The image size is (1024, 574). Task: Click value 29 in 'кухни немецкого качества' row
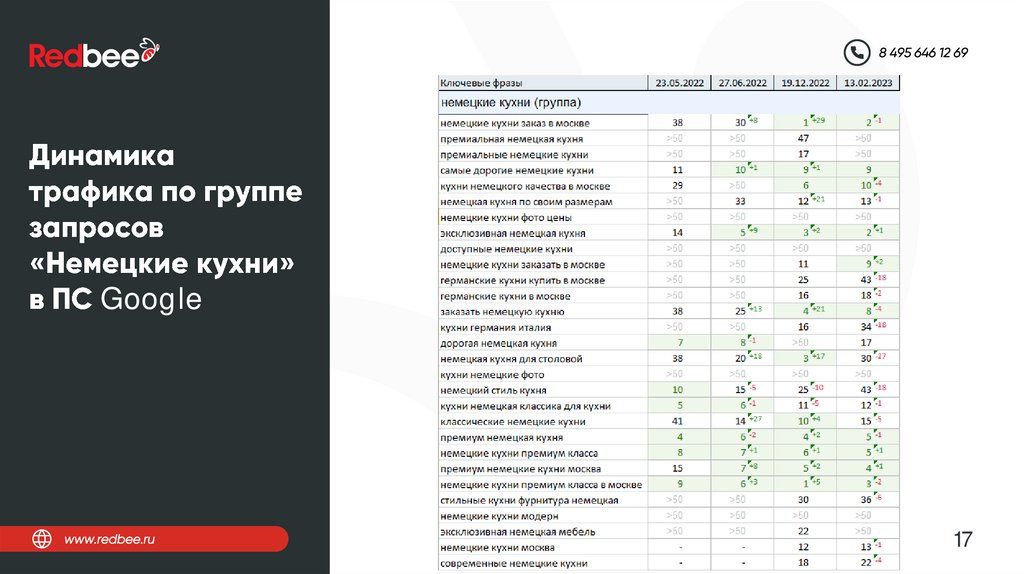pyautogui.click(x=678, y=185)
